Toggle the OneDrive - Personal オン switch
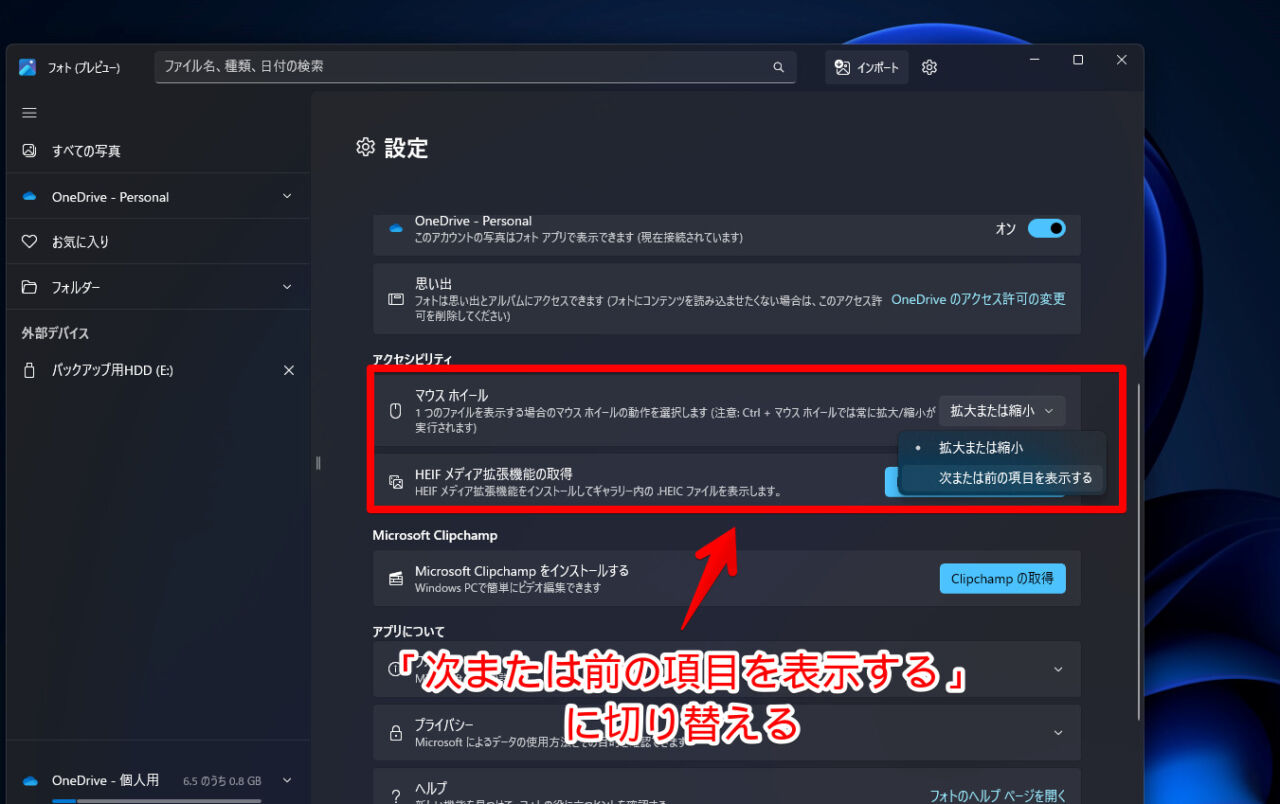This screenshot has width=1280, height=804. pos(1046,228)
